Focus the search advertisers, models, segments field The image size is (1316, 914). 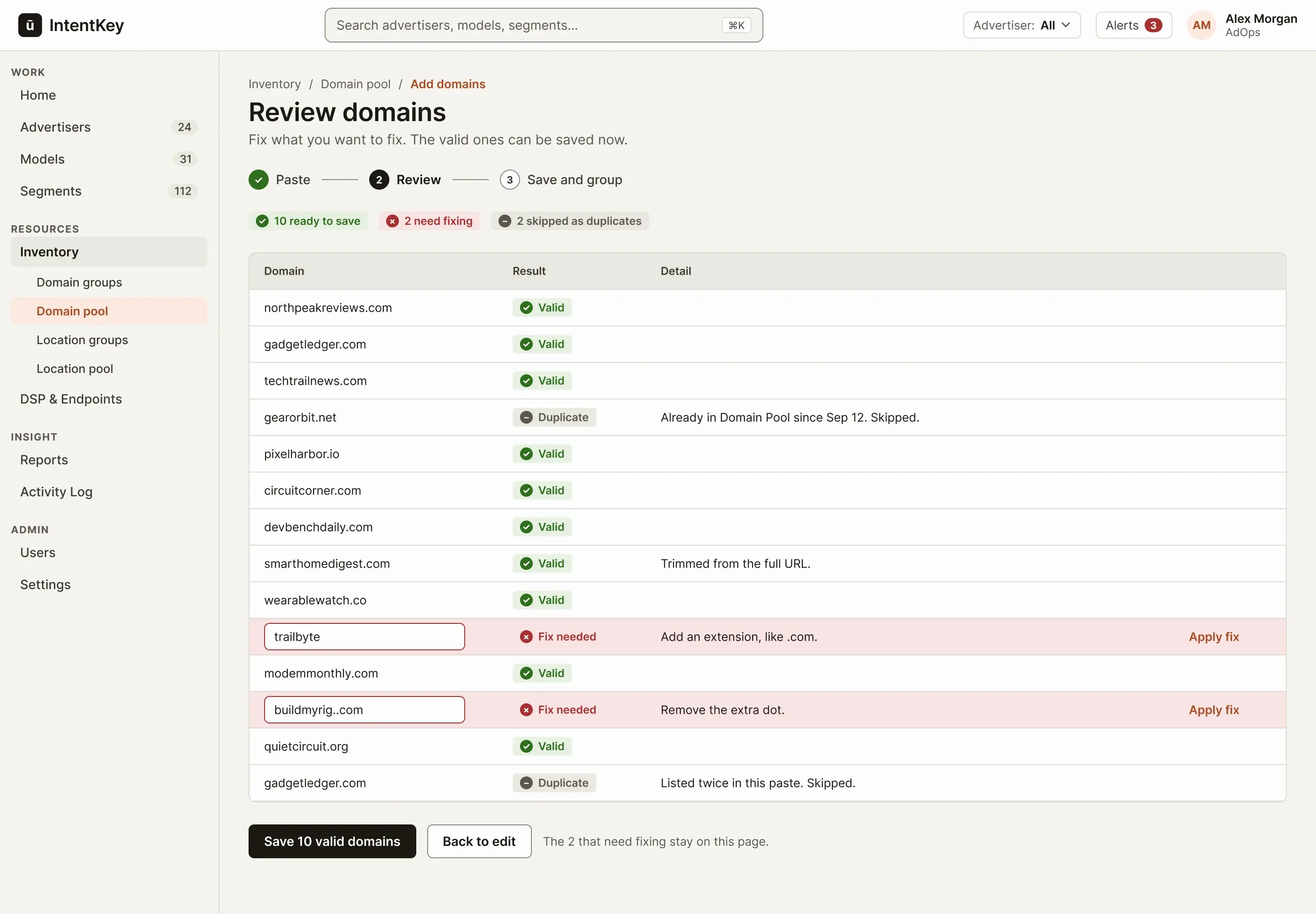click(543, 25)
